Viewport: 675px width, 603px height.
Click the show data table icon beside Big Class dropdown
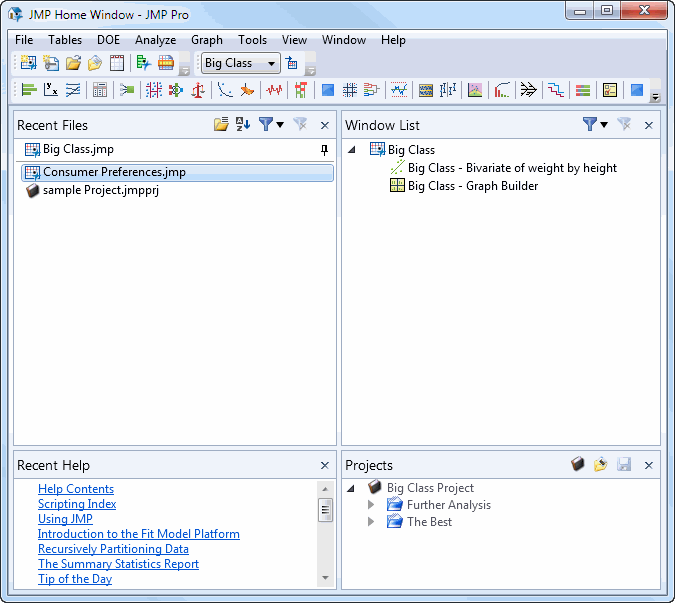coord(292,63)
